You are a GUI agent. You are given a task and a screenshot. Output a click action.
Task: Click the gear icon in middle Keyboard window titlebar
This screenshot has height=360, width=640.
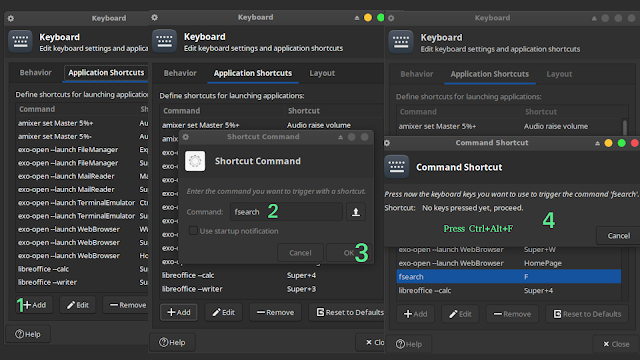154,18
